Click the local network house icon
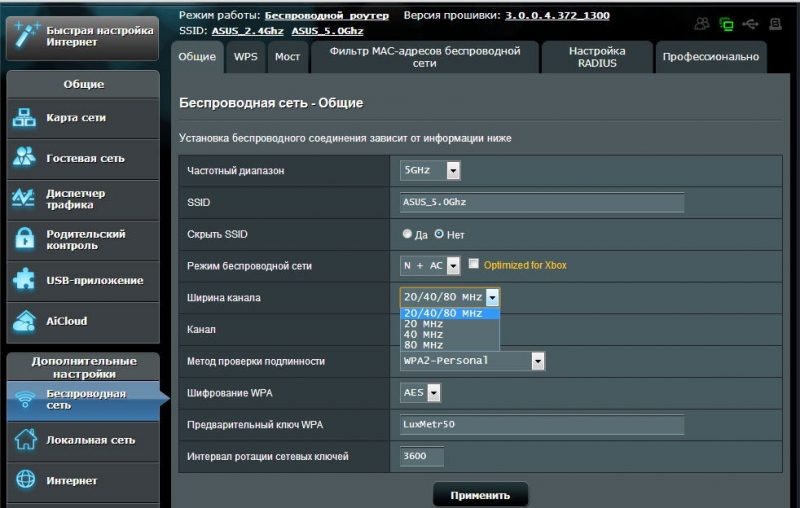Screen dimensions: 800x508 pyautogui.click(x=26, y=439)
